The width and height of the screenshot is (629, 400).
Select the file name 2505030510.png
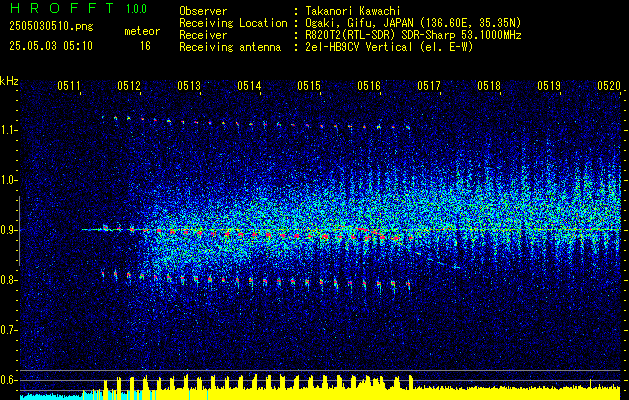coord(51,26)
